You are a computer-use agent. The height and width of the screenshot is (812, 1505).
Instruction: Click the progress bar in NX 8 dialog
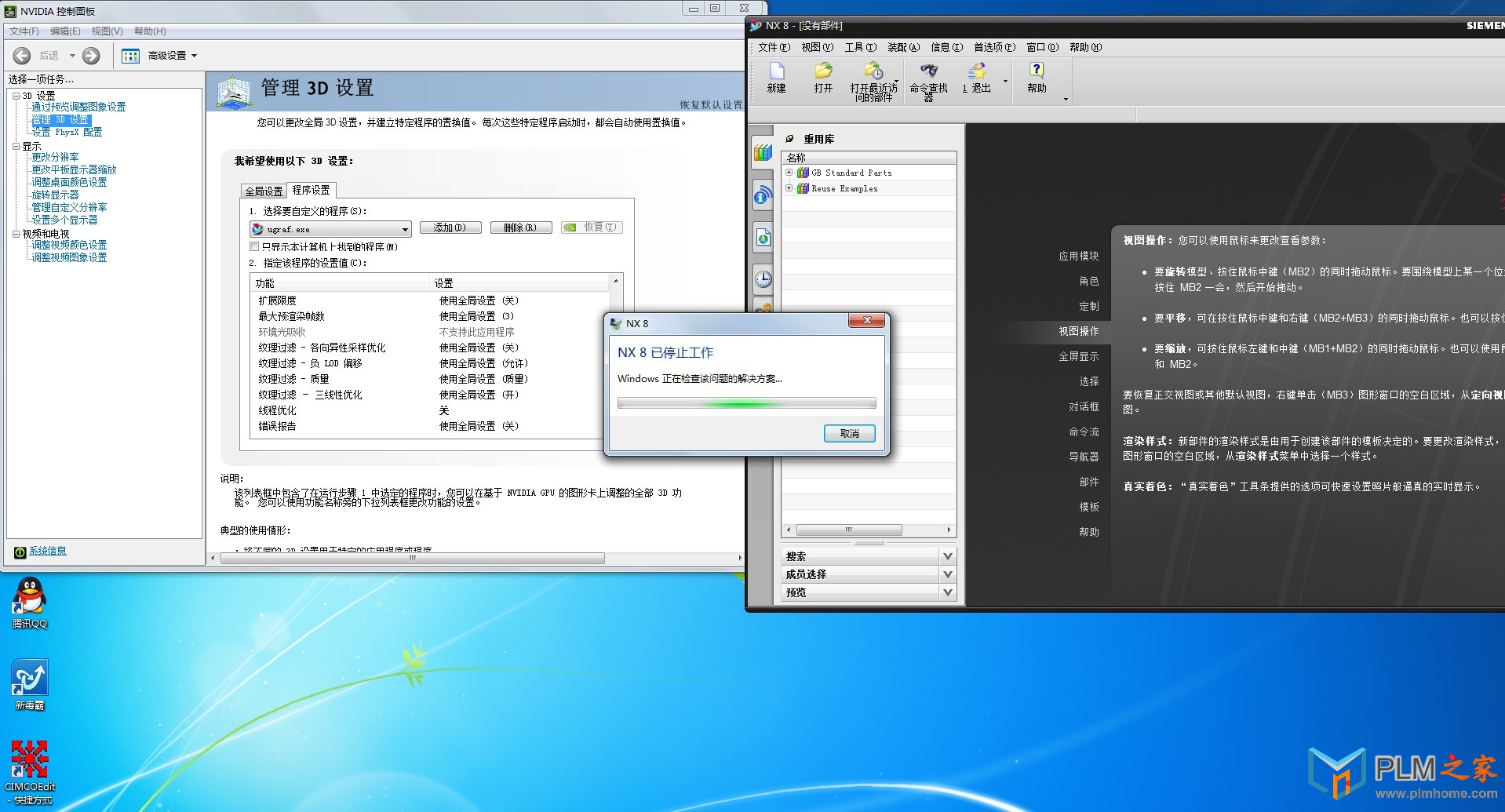(747, 403)
